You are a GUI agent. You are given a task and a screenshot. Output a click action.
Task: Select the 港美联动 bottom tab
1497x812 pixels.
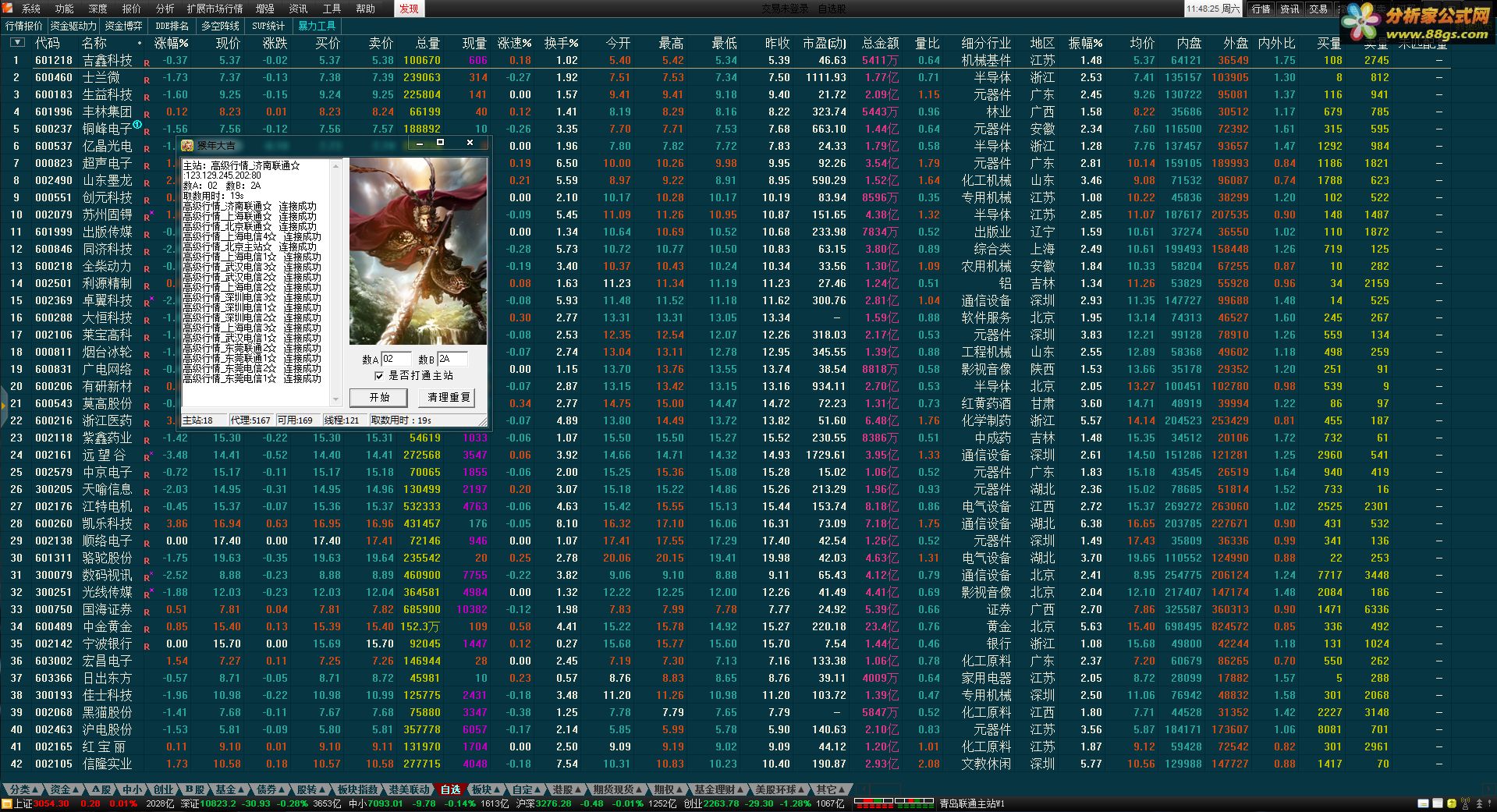click(x=409, y=789)
